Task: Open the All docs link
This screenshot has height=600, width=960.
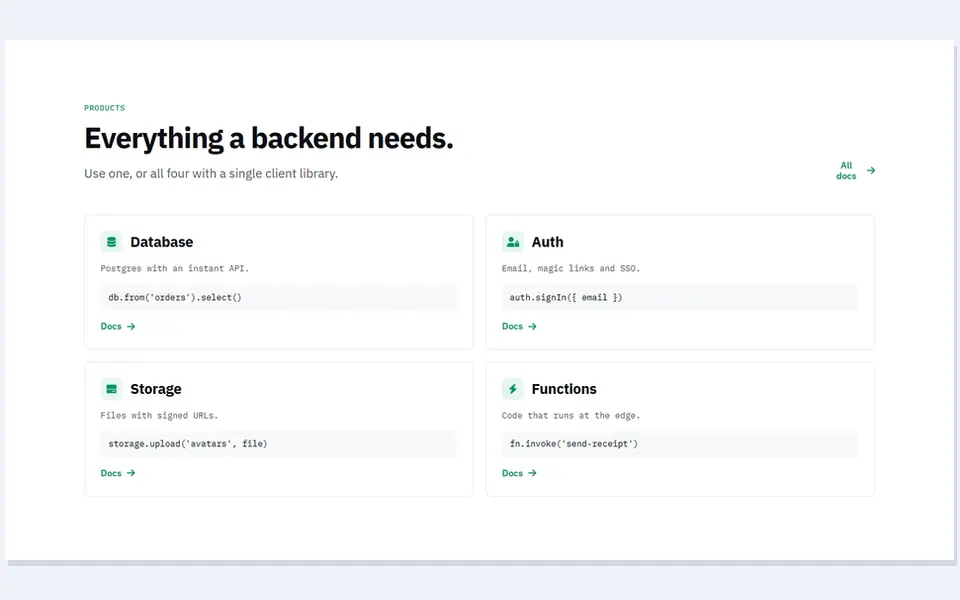Action: pyautogui.click(x=855, y=171)
